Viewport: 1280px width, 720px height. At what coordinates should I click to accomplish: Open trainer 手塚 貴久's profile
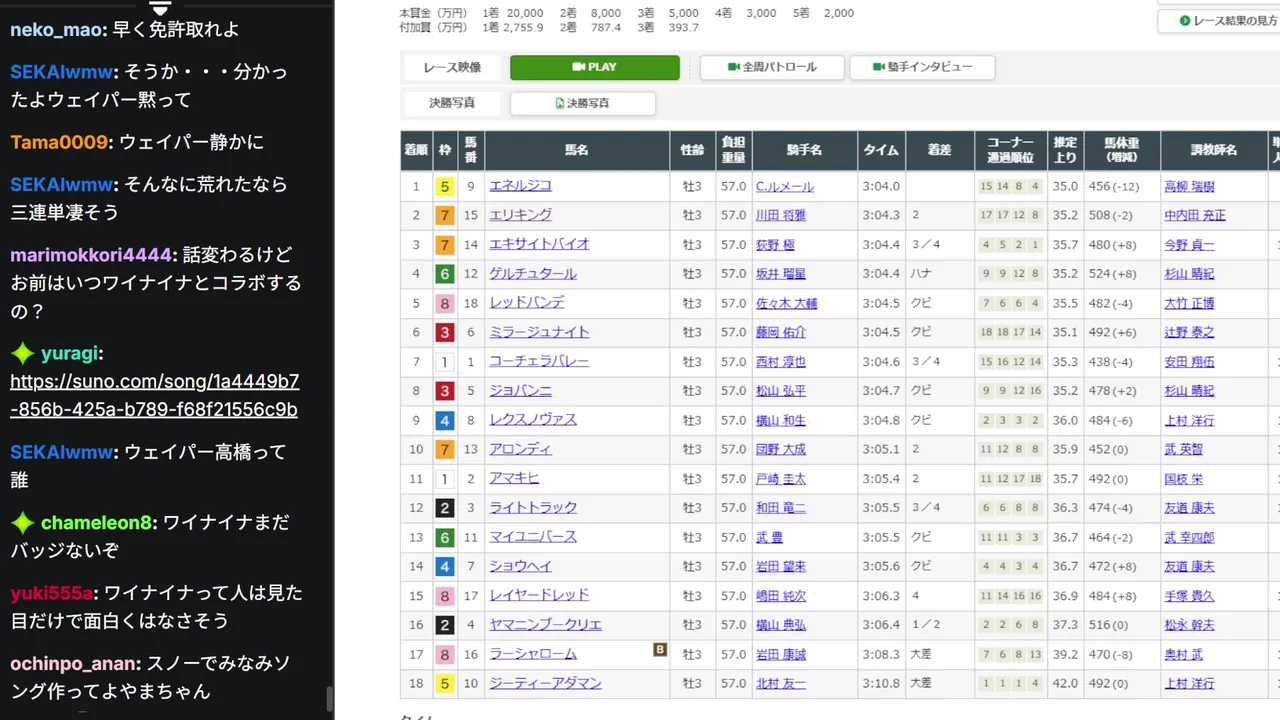click(1190, 595)
